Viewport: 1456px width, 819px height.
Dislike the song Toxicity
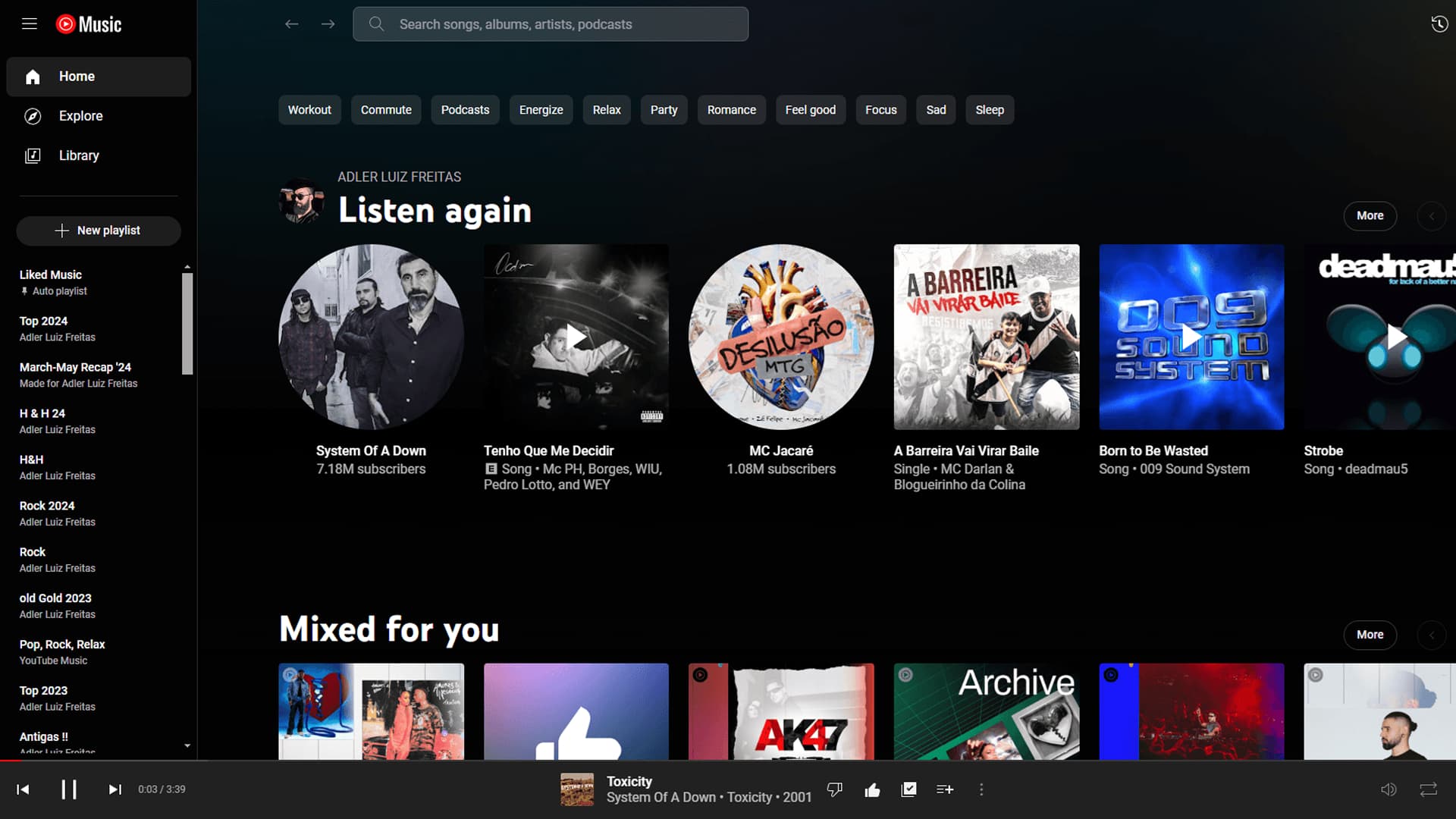point(835,789)
